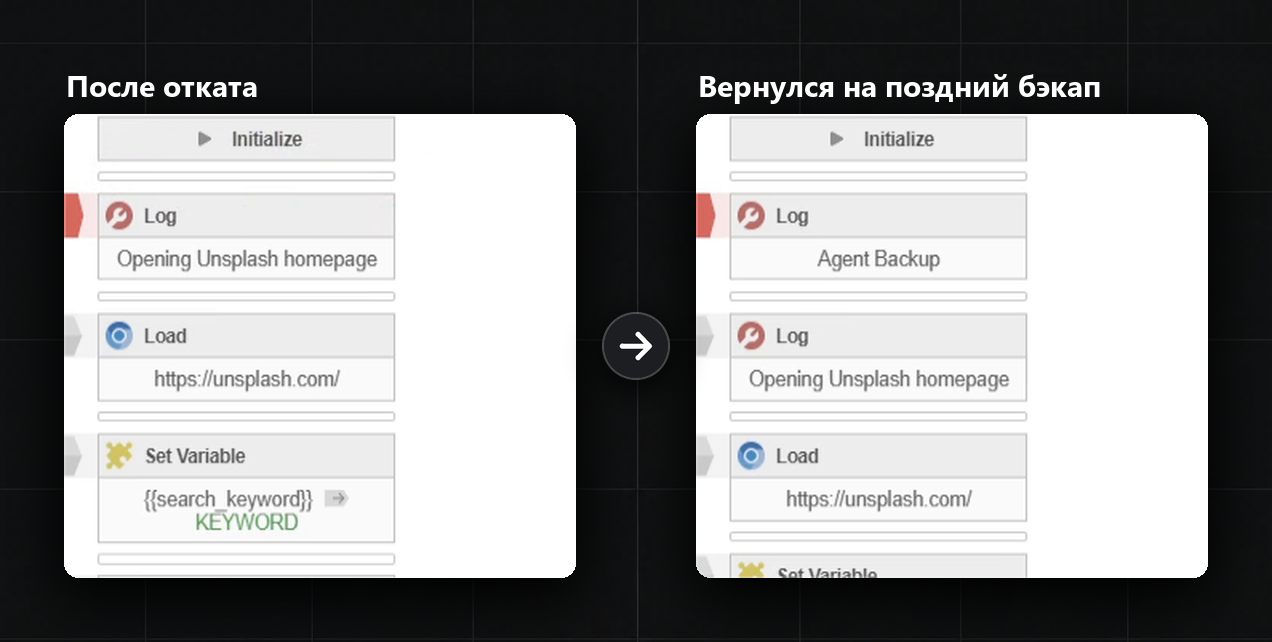Click the gray marker beside right second Log

[705, 336]
